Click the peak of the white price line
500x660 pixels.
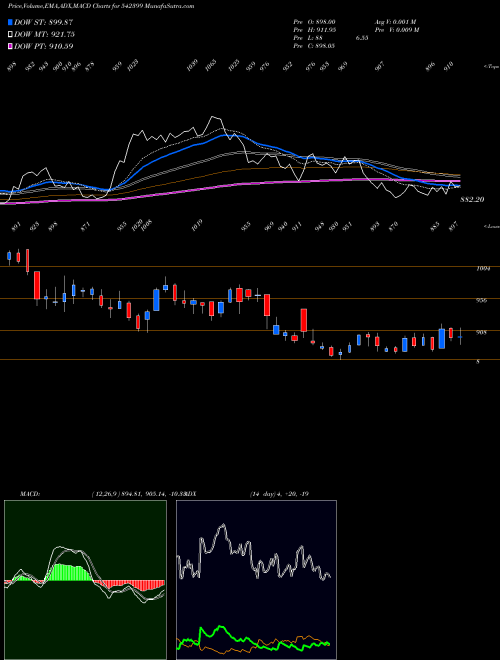click(x=214, y=117)
